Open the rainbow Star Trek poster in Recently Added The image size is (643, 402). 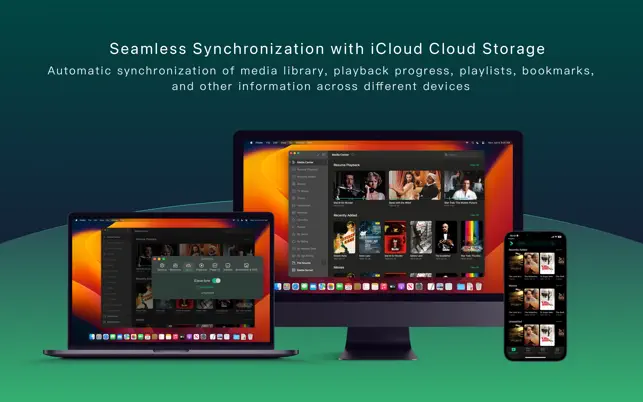(x=472, y=238)
